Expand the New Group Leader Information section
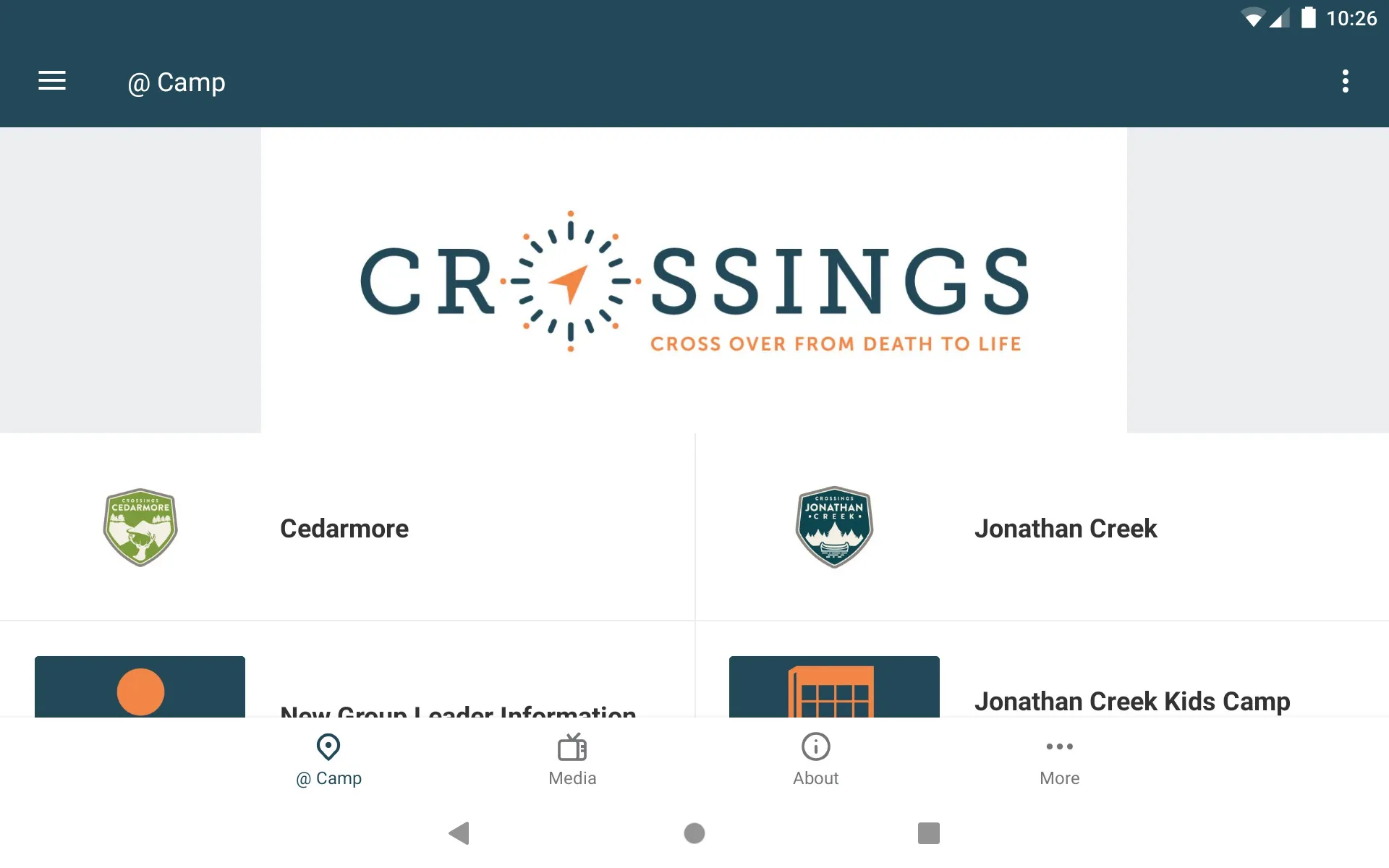The height and width of the screenshot is (868, 1389). pyautogui.click(x=347, y=700)
